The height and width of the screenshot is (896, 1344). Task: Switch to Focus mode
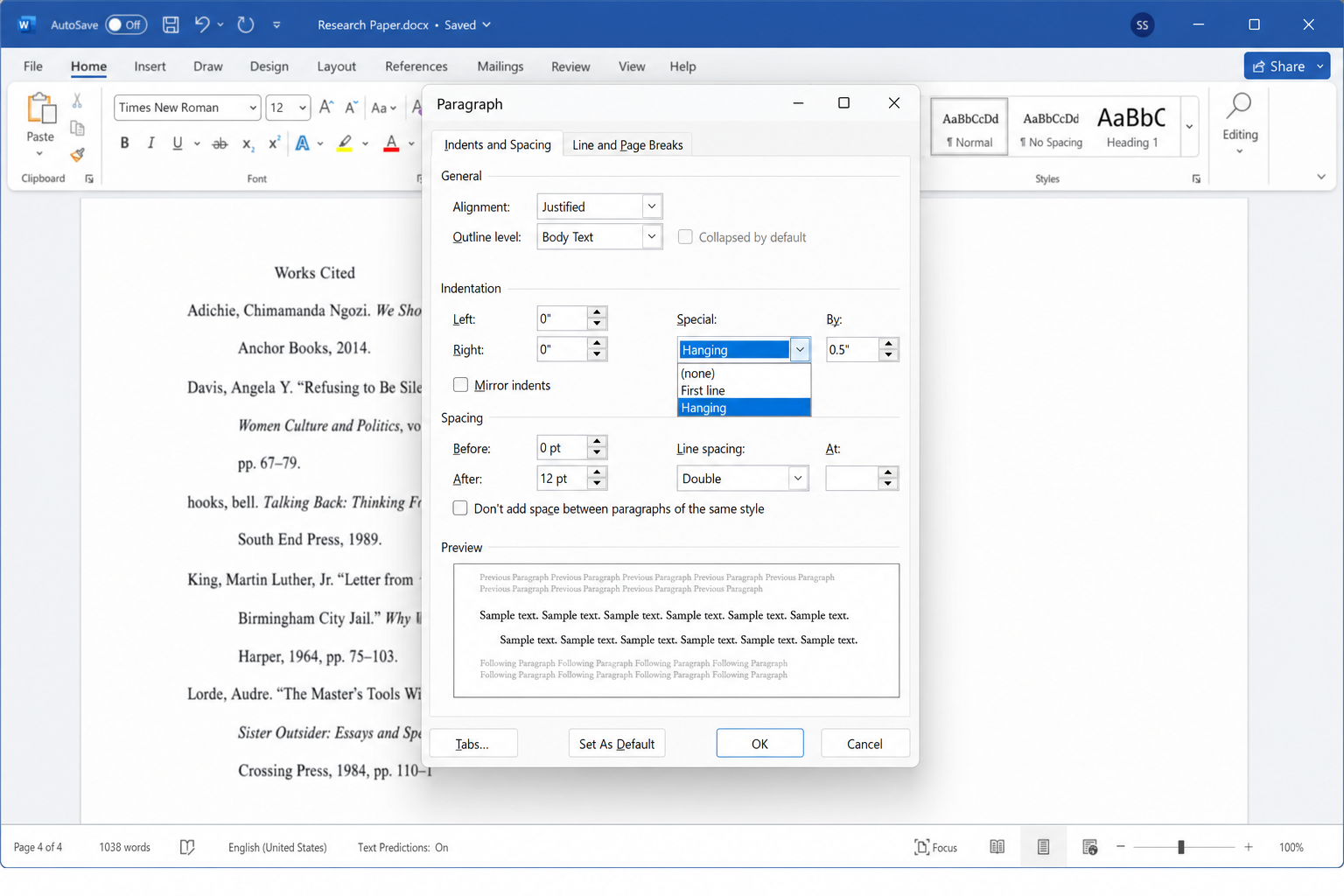point(935,847)
